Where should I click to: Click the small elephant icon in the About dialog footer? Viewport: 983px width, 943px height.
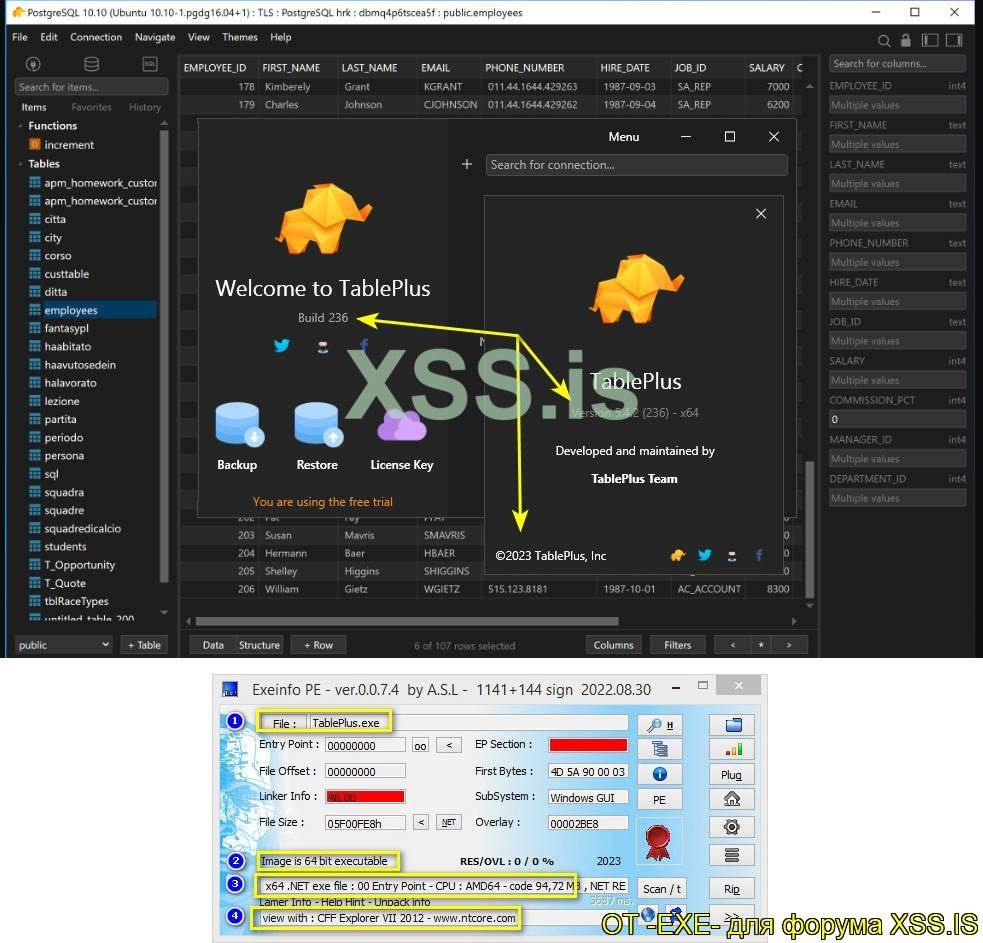click(x=678, y=555)
